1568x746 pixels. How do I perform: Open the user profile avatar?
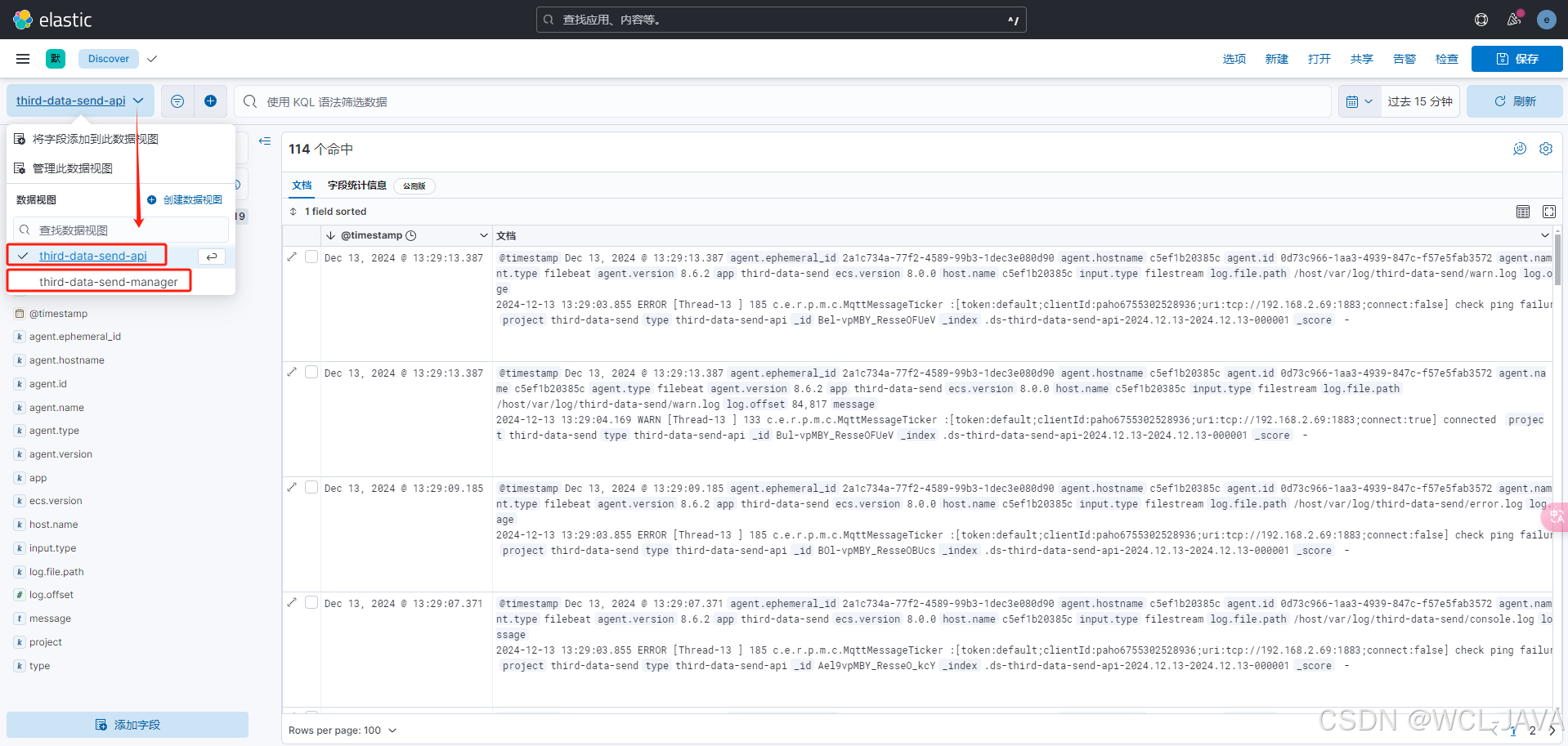click(x=1546, y=20)
